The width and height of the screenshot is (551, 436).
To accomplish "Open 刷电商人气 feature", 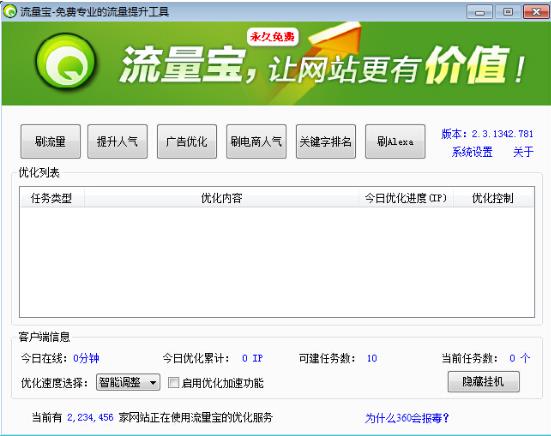I will 256,142.
